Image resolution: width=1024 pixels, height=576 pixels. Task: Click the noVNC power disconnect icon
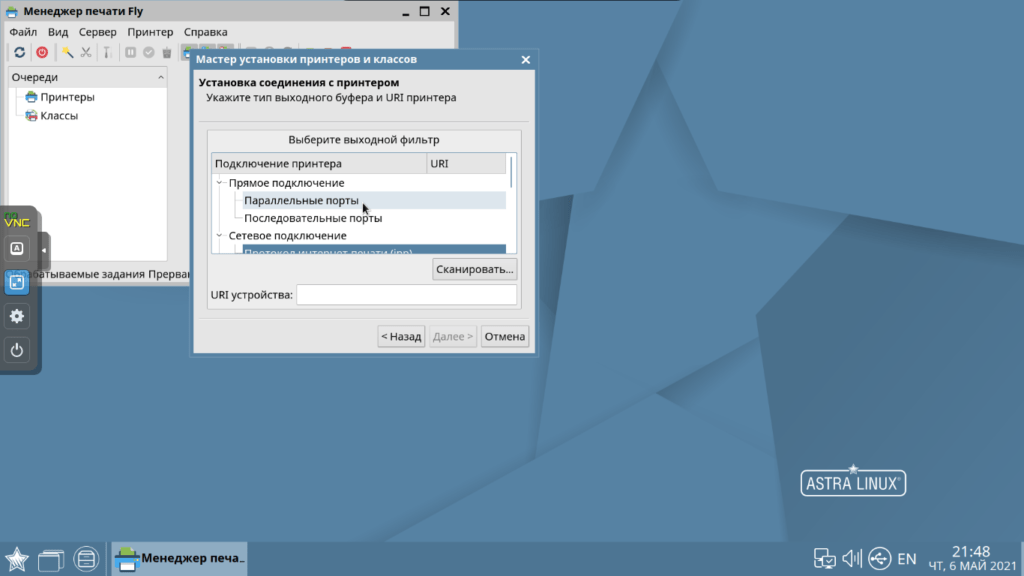coord(17,350)
